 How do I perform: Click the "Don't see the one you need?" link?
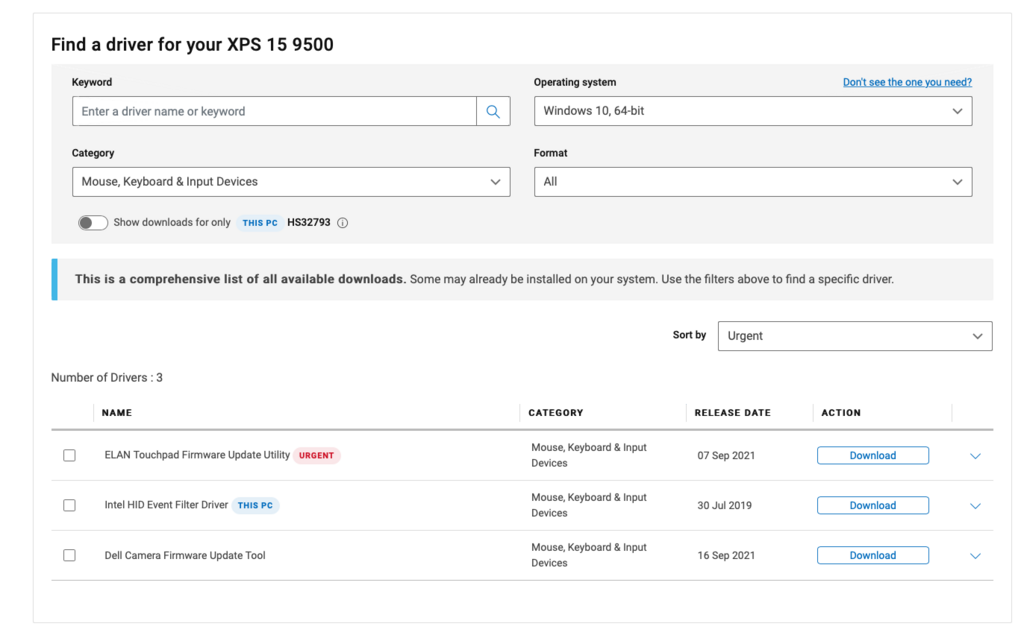click(x=906, y=82)
